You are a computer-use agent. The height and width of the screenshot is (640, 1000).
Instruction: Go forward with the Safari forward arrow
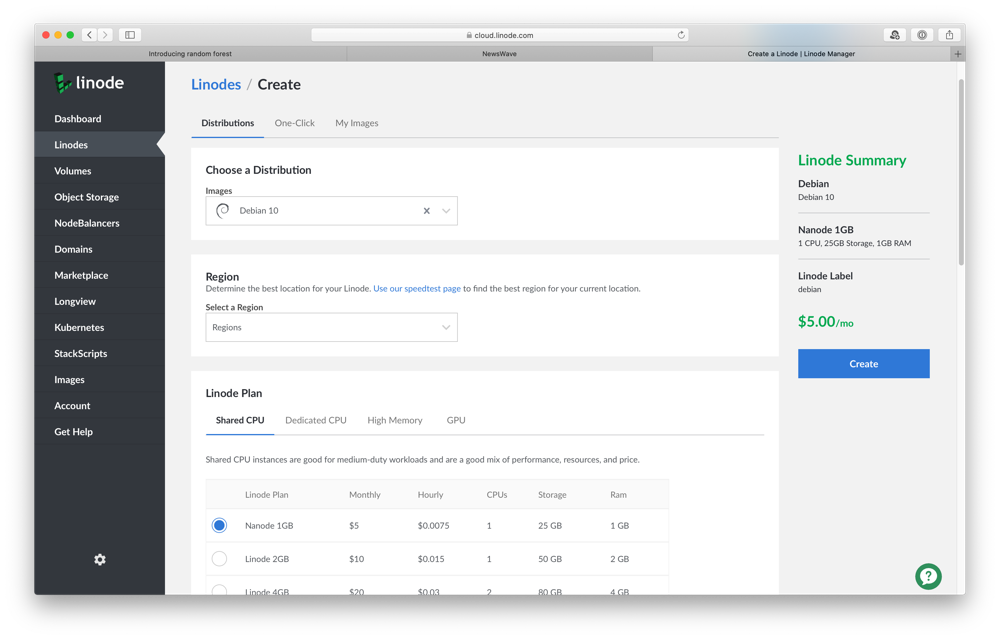pyautogui.click(x=105, y=35)
